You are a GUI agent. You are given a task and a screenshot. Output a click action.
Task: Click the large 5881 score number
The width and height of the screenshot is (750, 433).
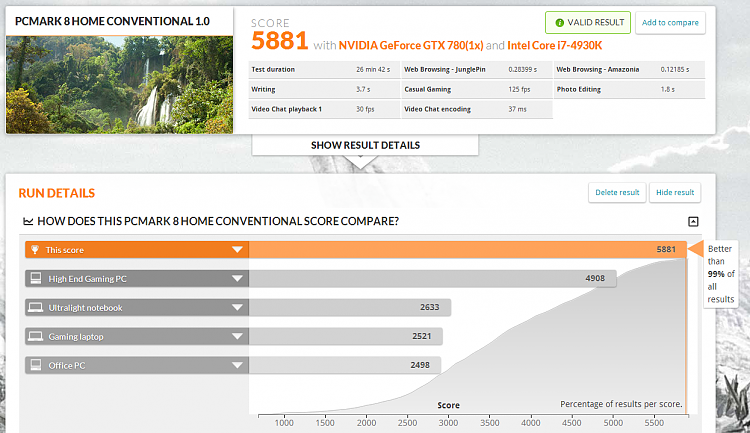[280, 41]
